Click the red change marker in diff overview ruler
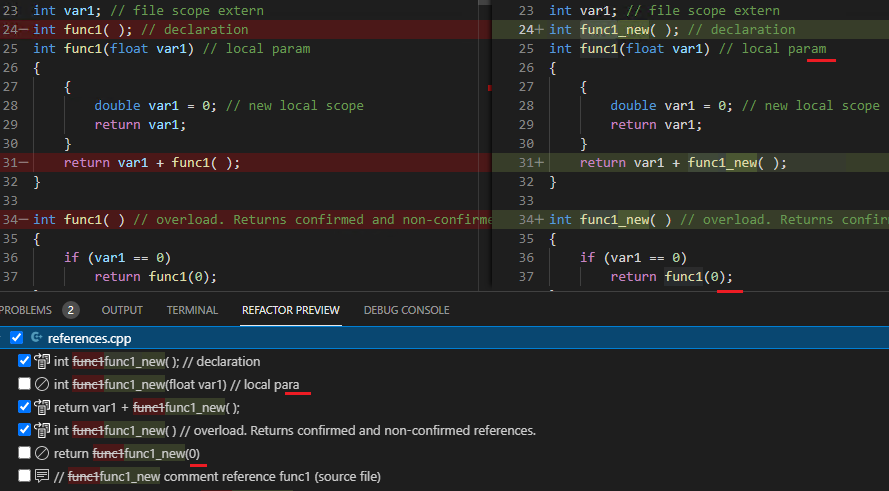 point(490,88)
